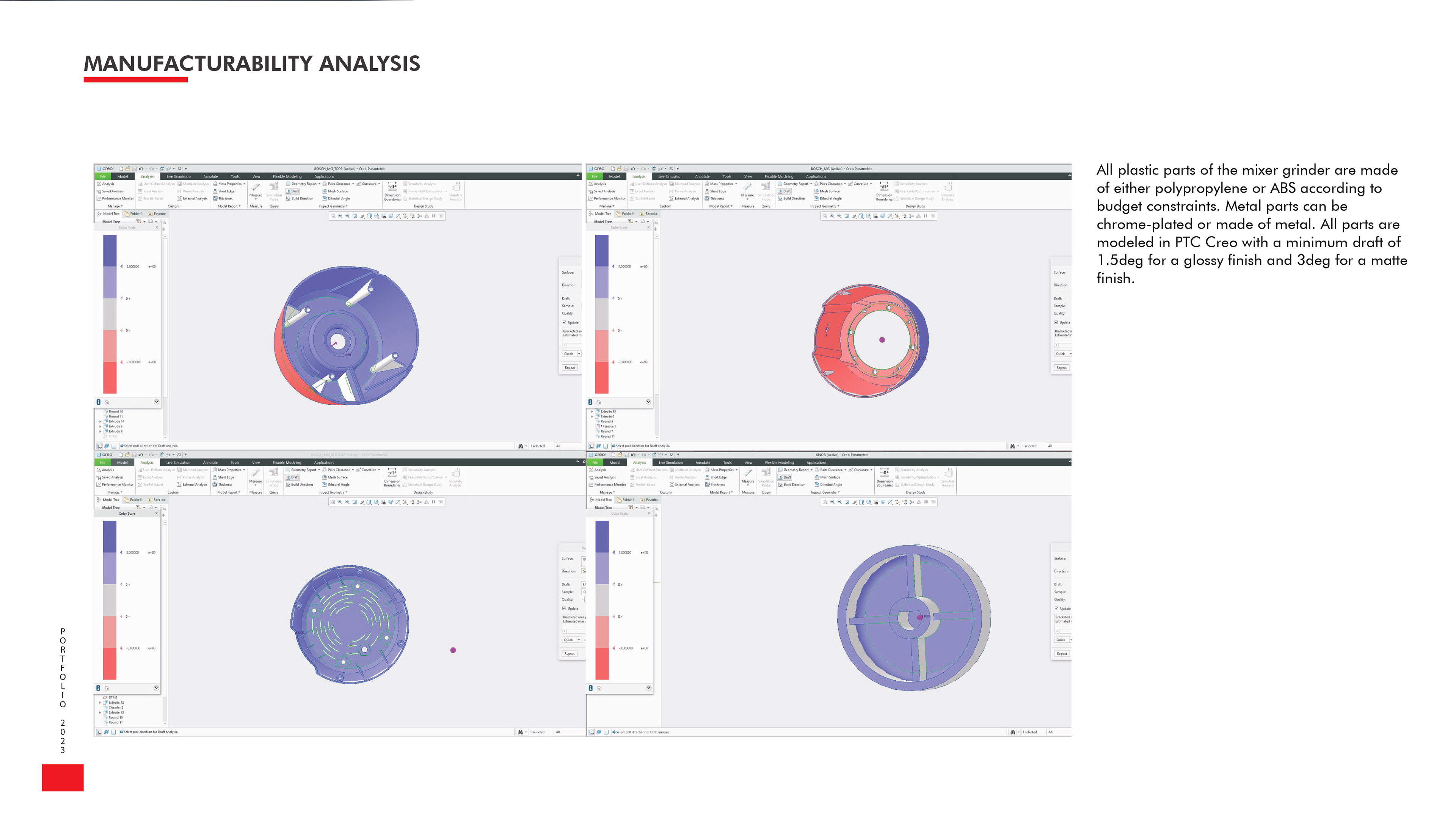The height and width of the screenshot is (819, 1456).
Task: Click Short Edge tool in bottom-left Creo window
Action: pos(224,477)
